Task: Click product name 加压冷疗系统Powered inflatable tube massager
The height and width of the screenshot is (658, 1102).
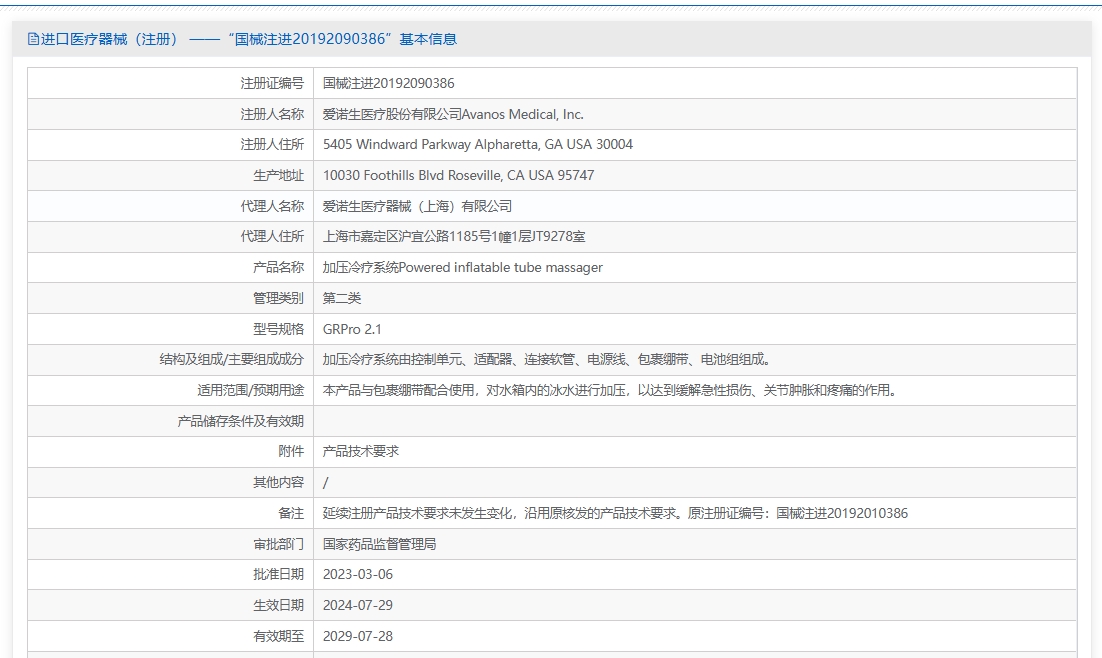Action: tap(462, 268)
